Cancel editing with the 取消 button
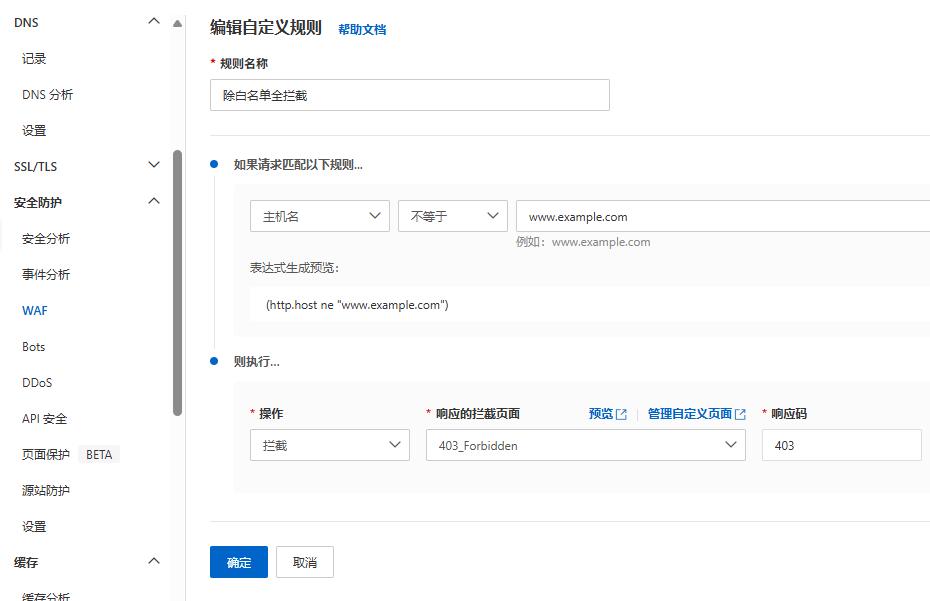This screenshot has height=601, width=930. [x=304, y=562]
